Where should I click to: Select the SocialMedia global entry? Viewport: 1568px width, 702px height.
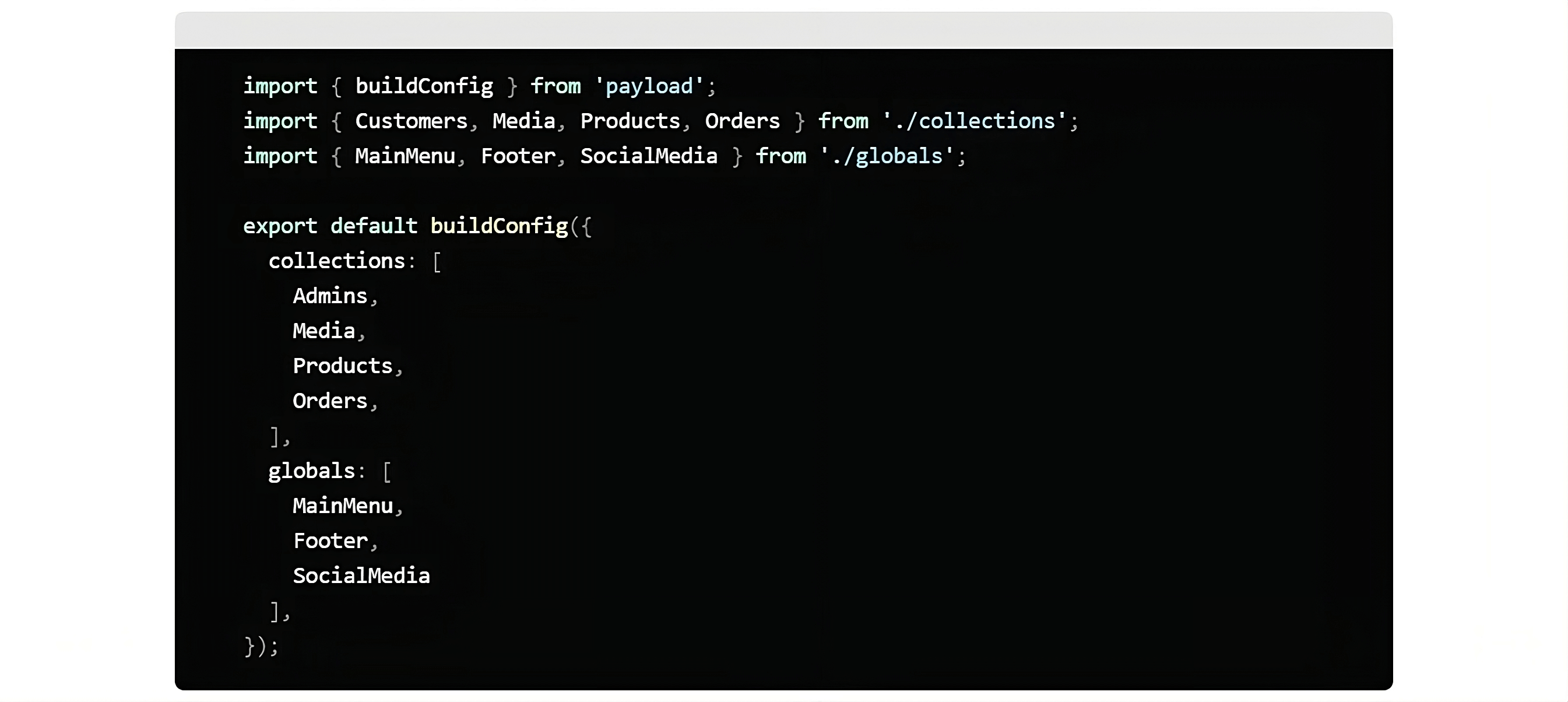360,575
